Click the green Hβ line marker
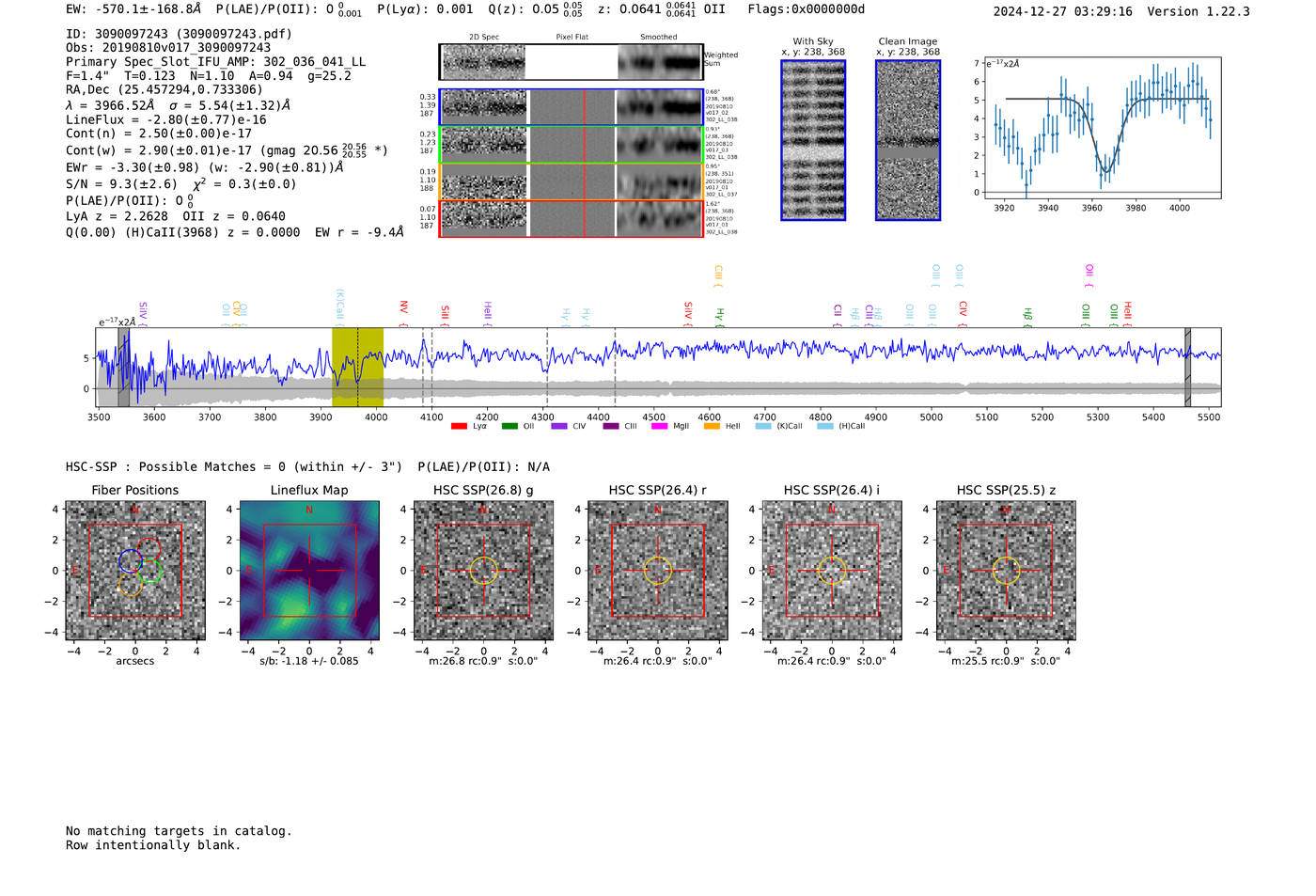This screenshot has height=896, width=1316. tap(1027, 317)
